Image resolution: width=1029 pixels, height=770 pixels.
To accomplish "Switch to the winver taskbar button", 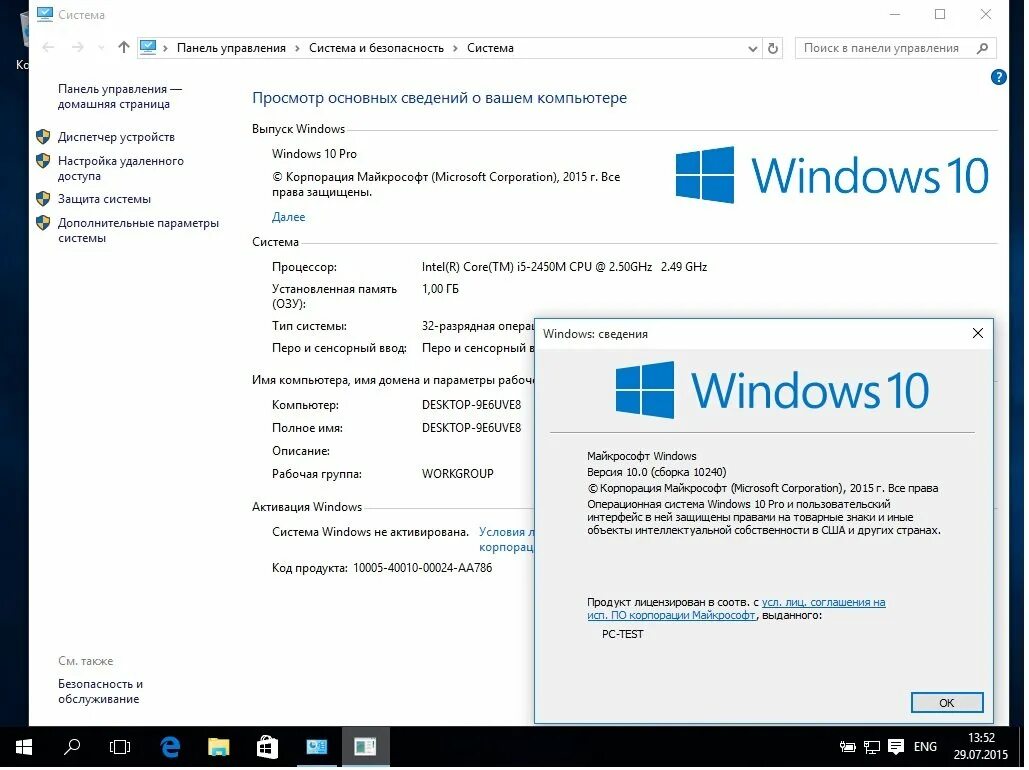I will (366, 747).
